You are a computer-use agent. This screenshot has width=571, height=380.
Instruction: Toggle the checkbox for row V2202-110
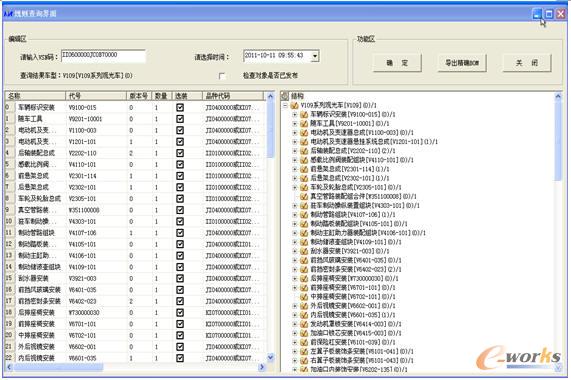tap(180, 153)
